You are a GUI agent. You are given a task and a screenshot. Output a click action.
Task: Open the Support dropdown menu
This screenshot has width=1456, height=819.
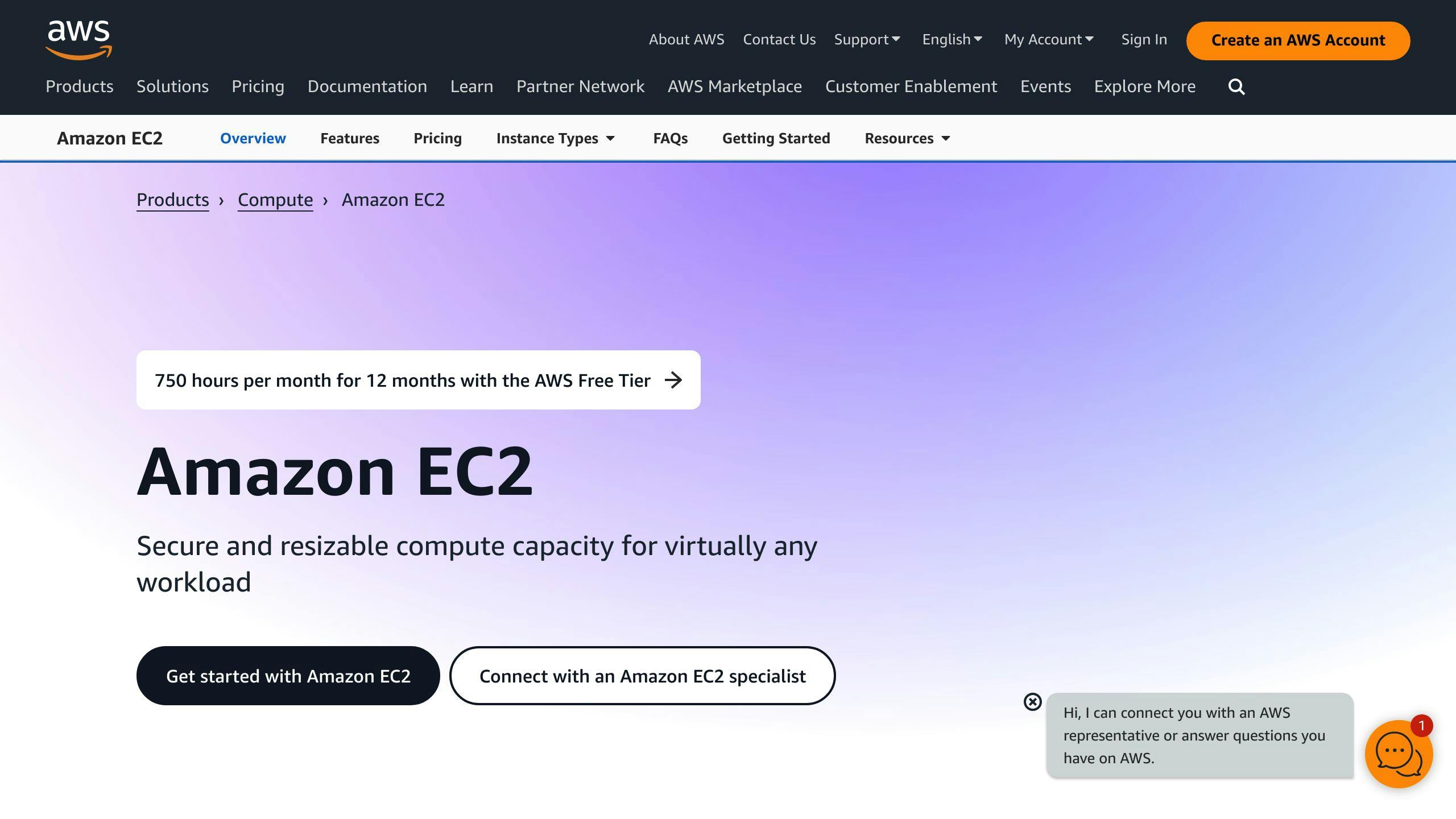coord(866,39)
